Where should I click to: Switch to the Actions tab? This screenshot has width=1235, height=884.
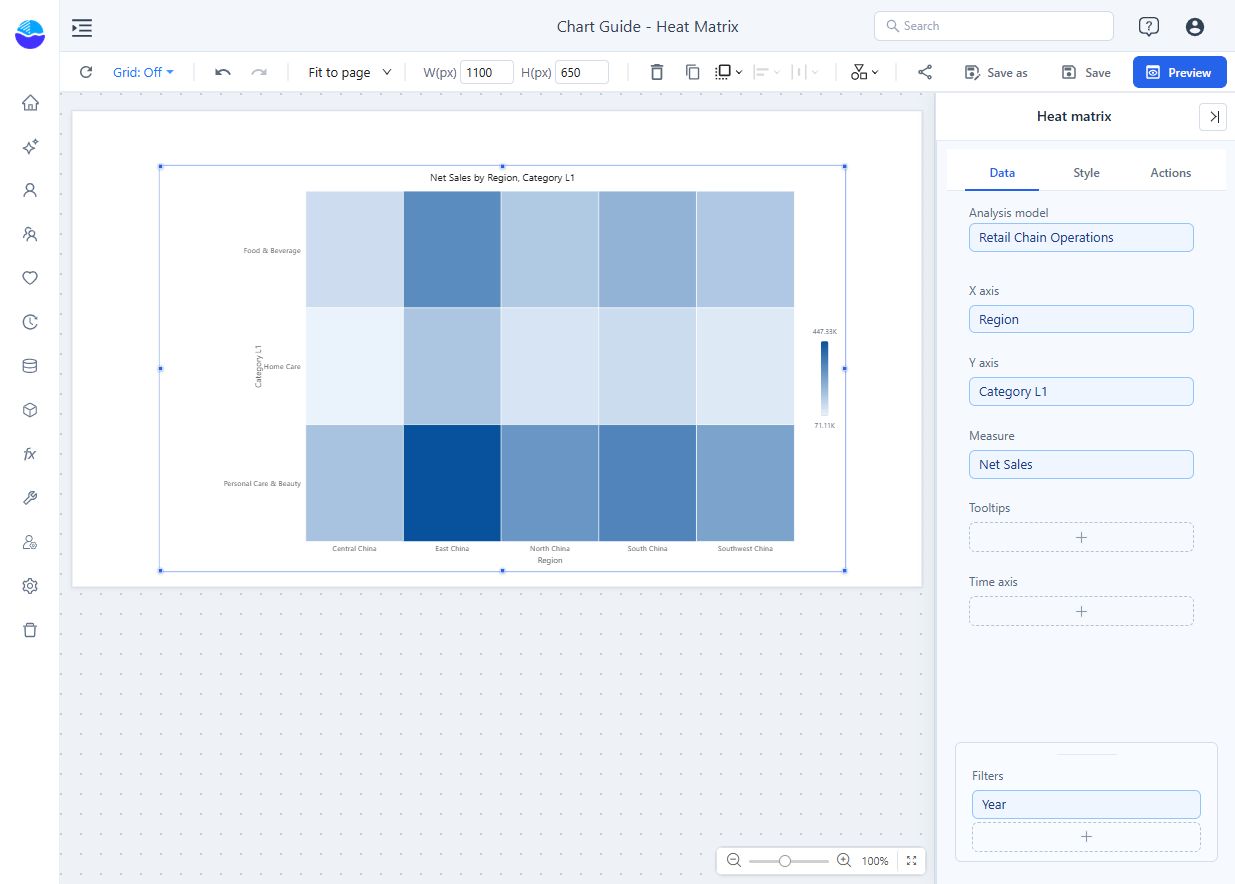[x=1170, y=173]
